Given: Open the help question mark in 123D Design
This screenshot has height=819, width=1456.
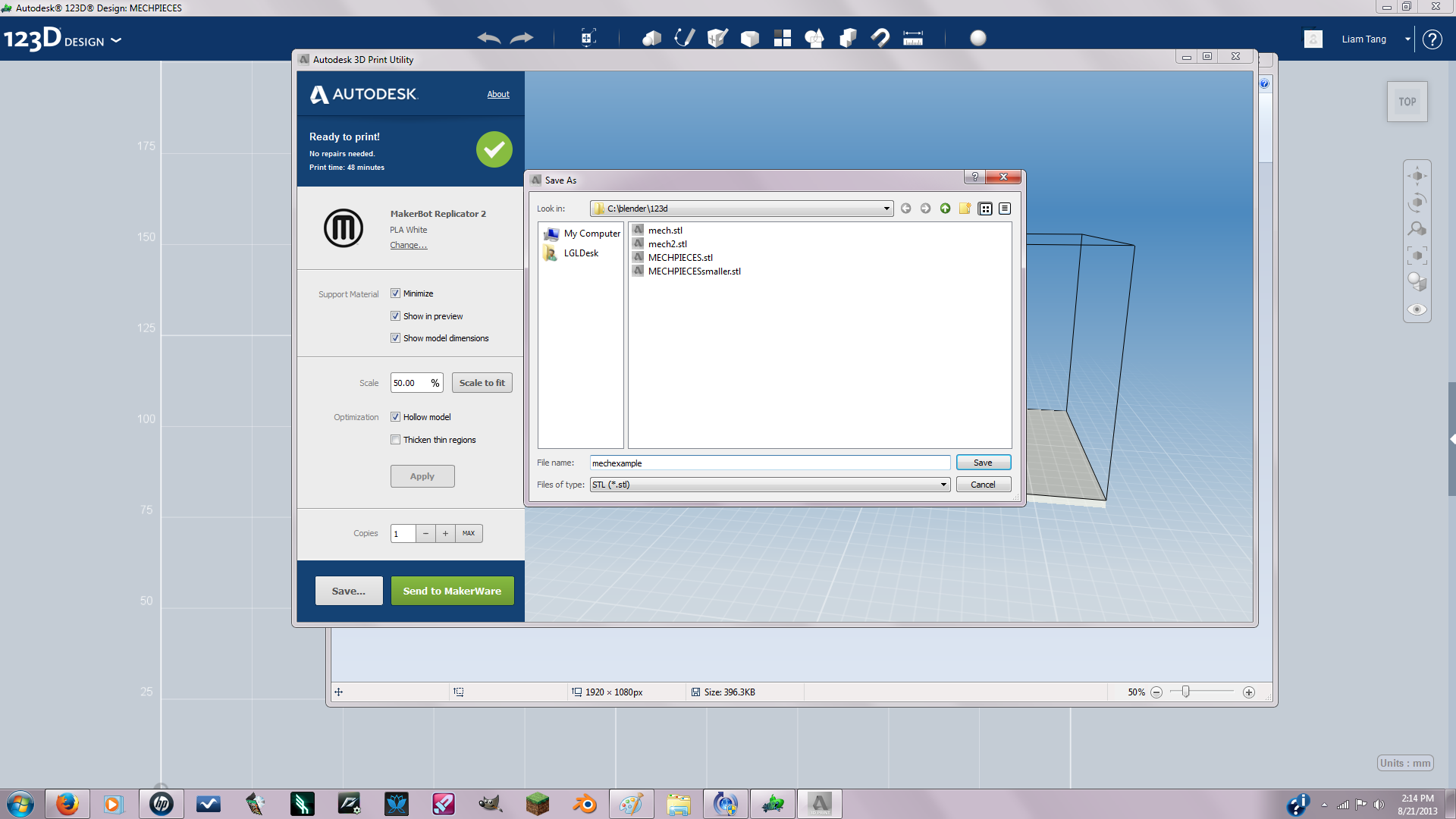Looking at the screenshot, I should 1432,39.
